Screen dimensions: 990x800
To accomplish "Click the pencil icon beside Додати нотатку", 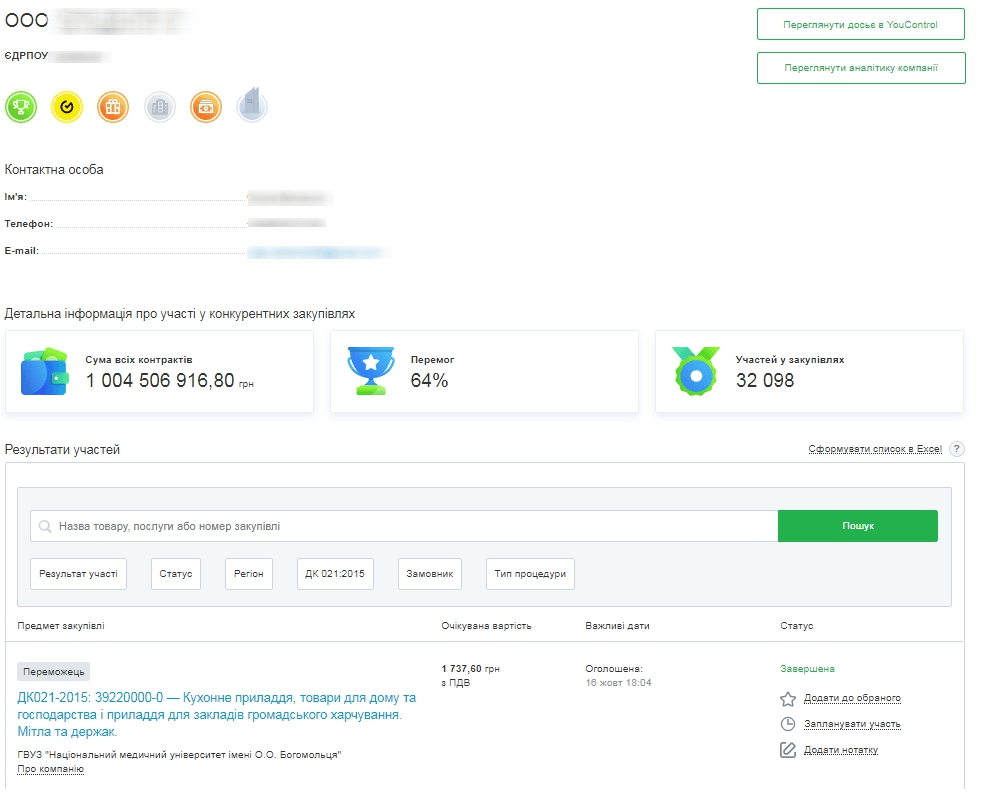I will tap(789, 749).
